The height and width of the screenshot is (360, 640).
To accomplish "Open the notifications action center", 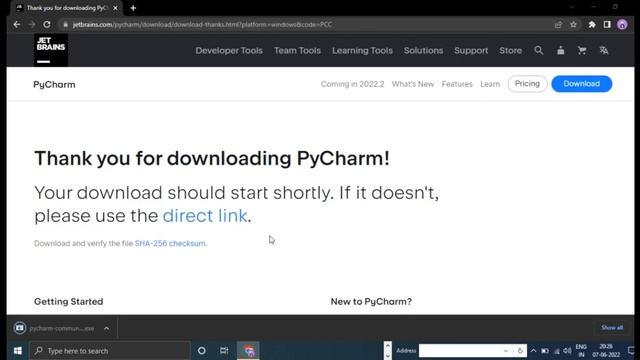I will click(631, 351).
